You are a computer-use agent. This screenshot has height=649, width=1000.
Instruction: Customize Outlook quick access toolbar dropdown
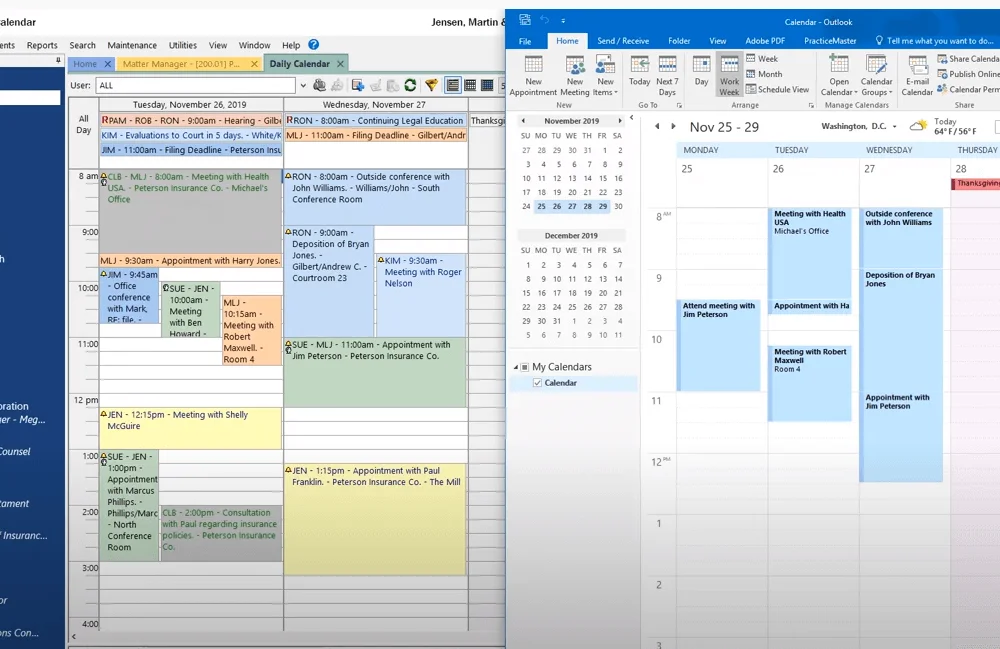click(563, 20)
